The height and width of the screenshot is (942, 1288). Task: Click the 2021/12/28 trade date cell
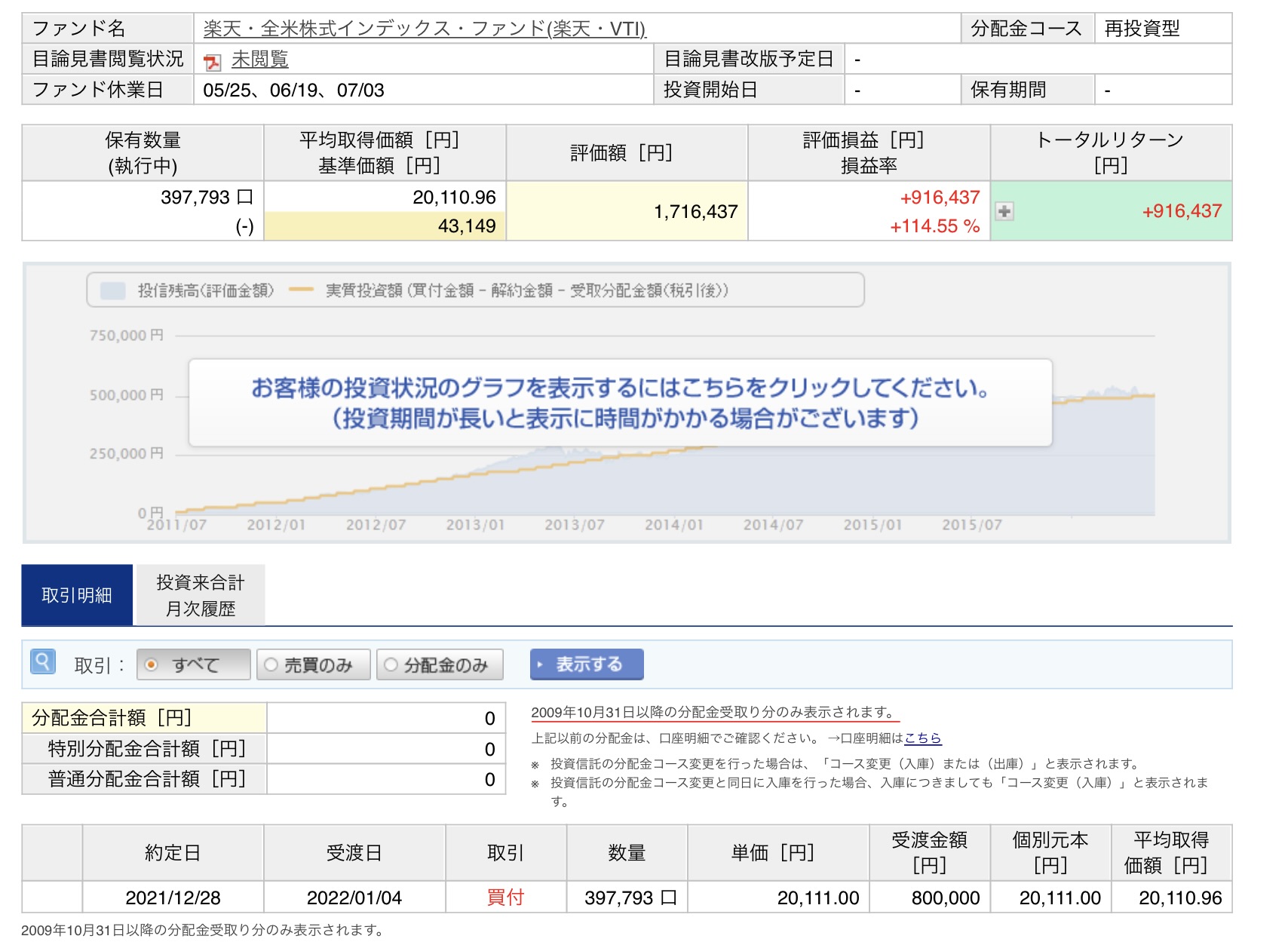pos(173,898)
